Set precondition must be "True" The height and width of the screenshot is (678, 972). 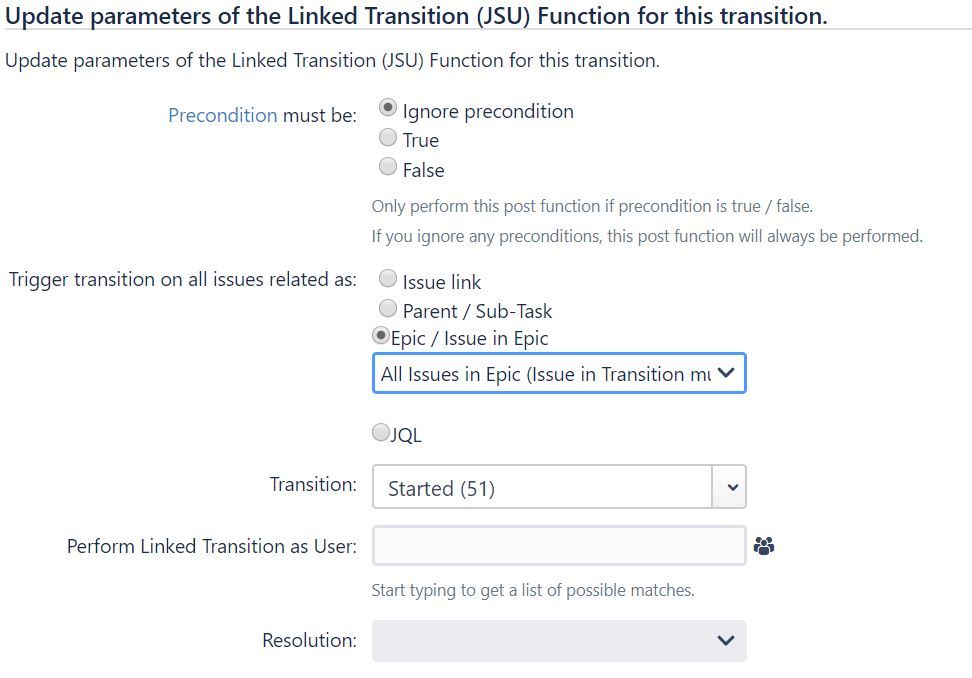pyautogui.click(x=388, y=137)
